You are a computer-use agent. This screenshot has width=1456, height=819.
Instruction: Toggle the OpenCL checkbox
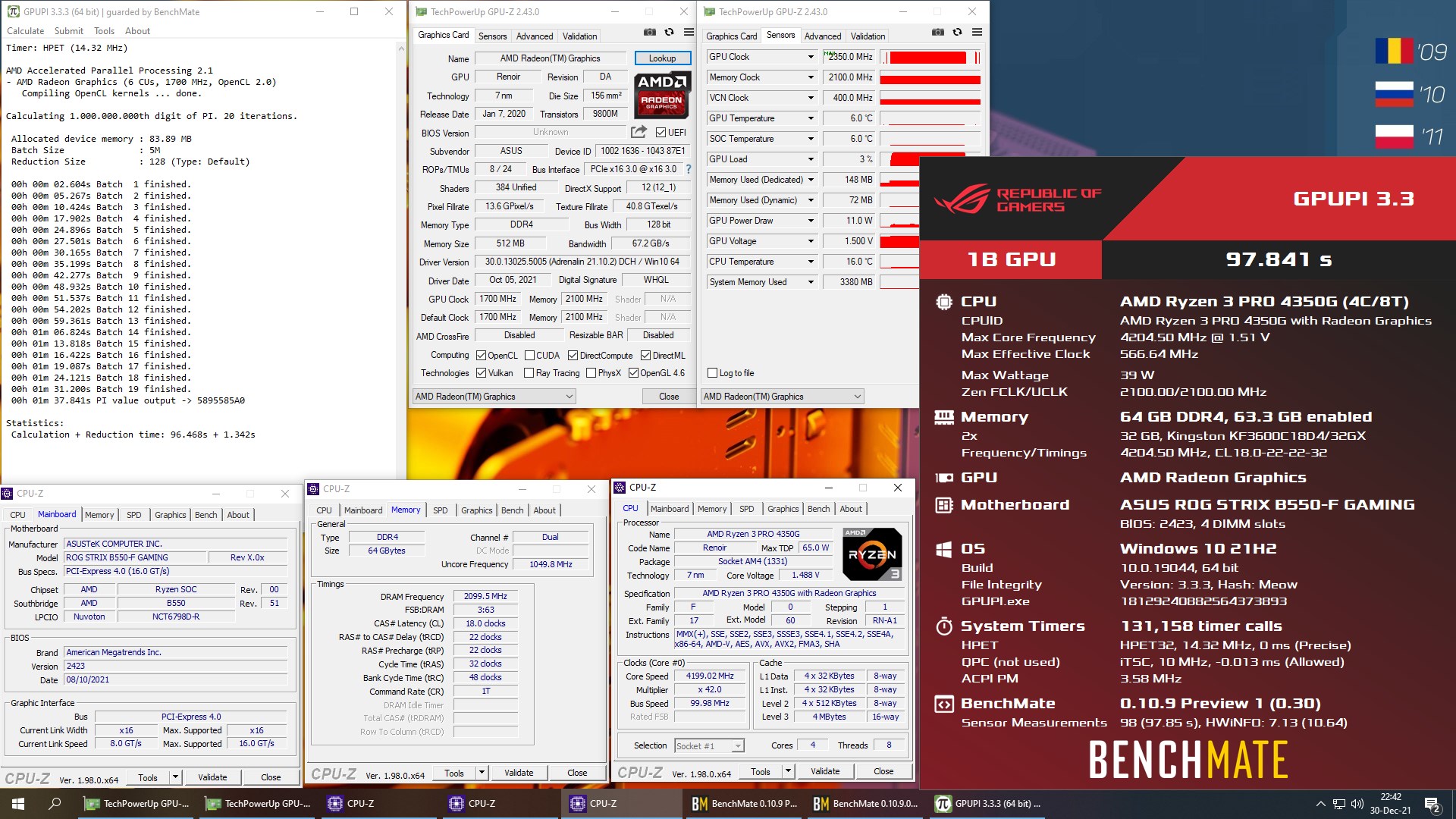[481, 355]
